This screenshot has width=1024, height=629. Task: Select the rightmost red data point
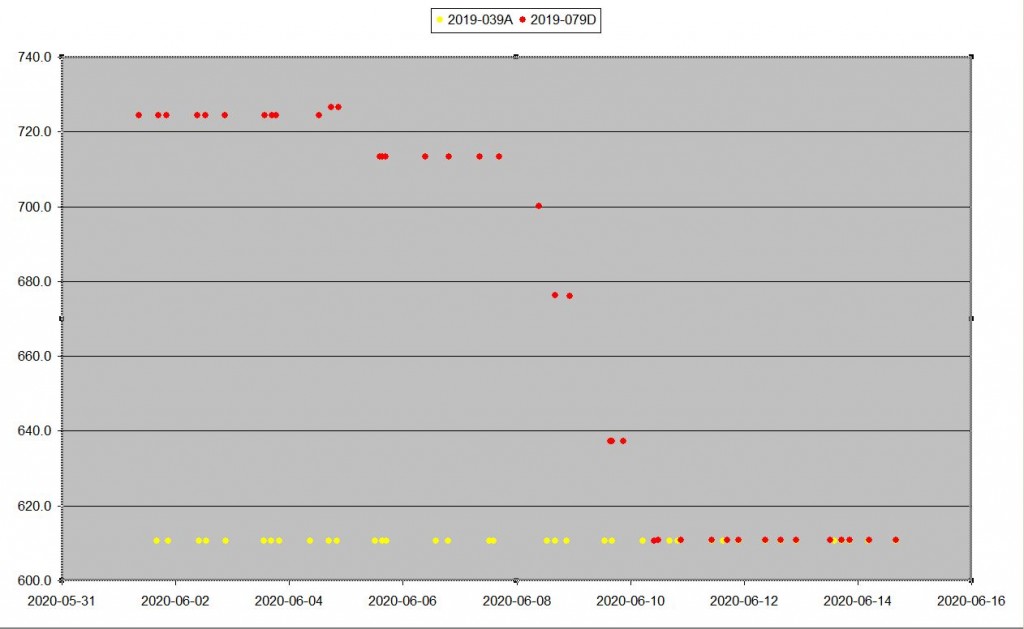(896, 540)
